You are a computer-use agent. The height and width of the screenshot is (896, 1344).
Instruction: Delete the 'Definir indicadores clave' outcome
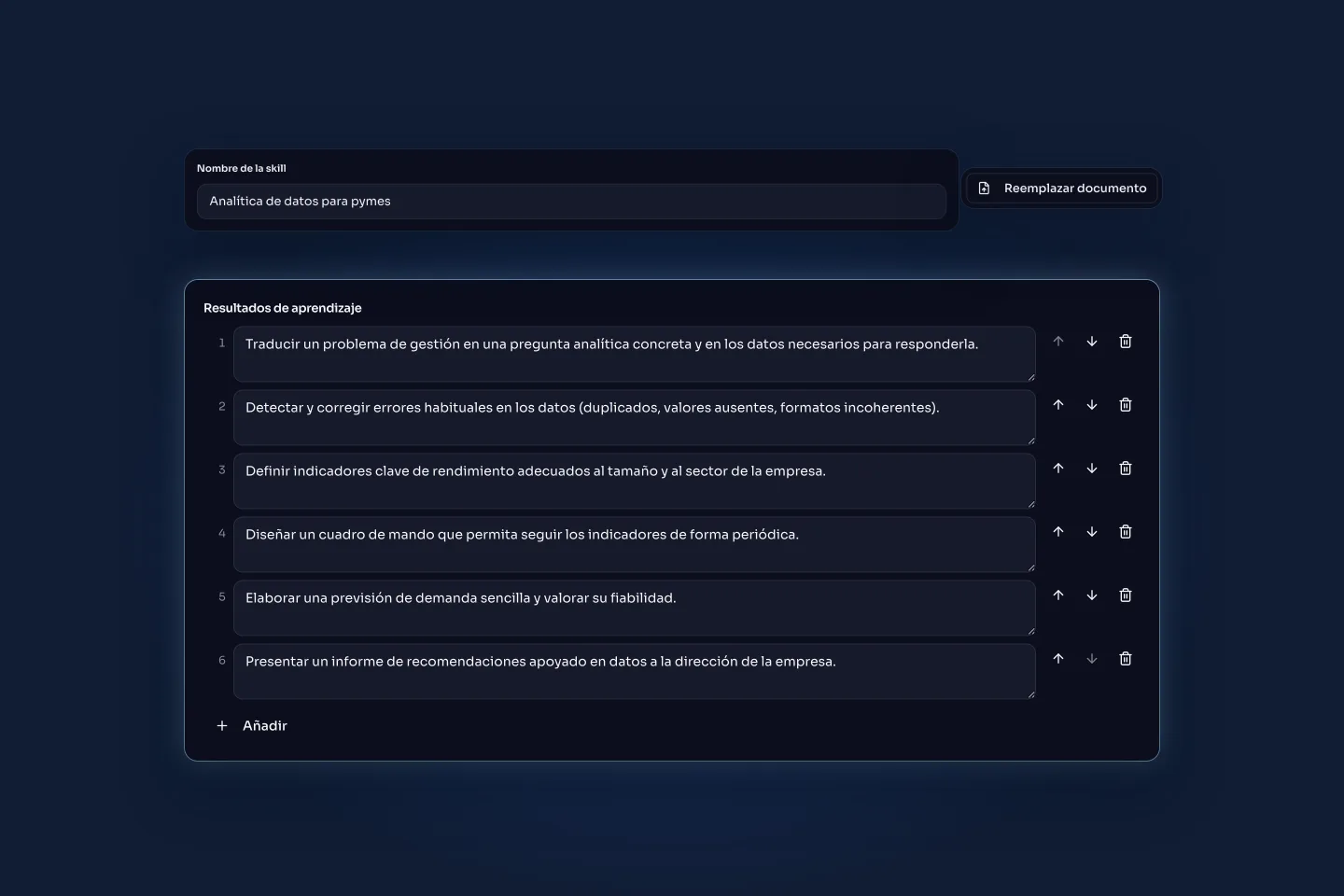click(1126, 469)
